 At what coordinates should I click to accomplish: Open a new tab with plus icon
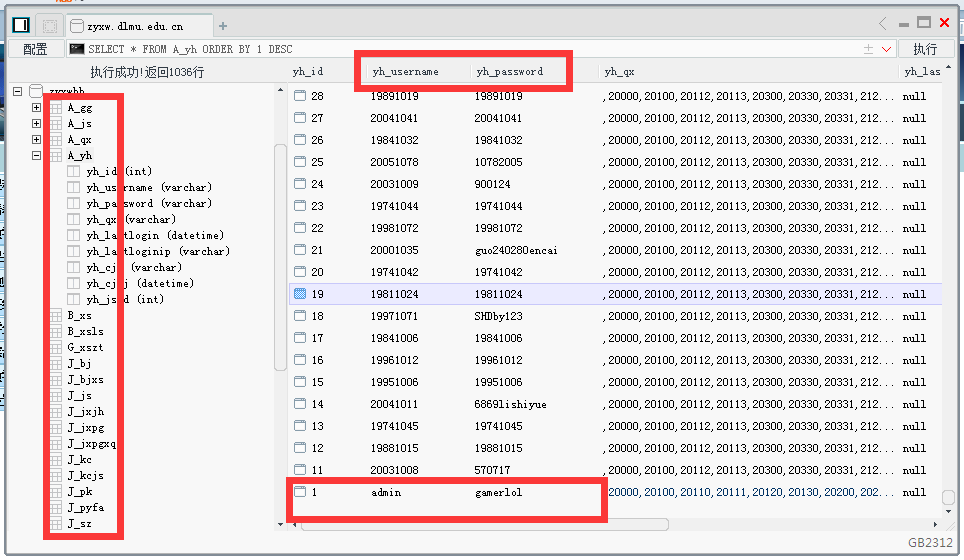[x=223, y=26]
